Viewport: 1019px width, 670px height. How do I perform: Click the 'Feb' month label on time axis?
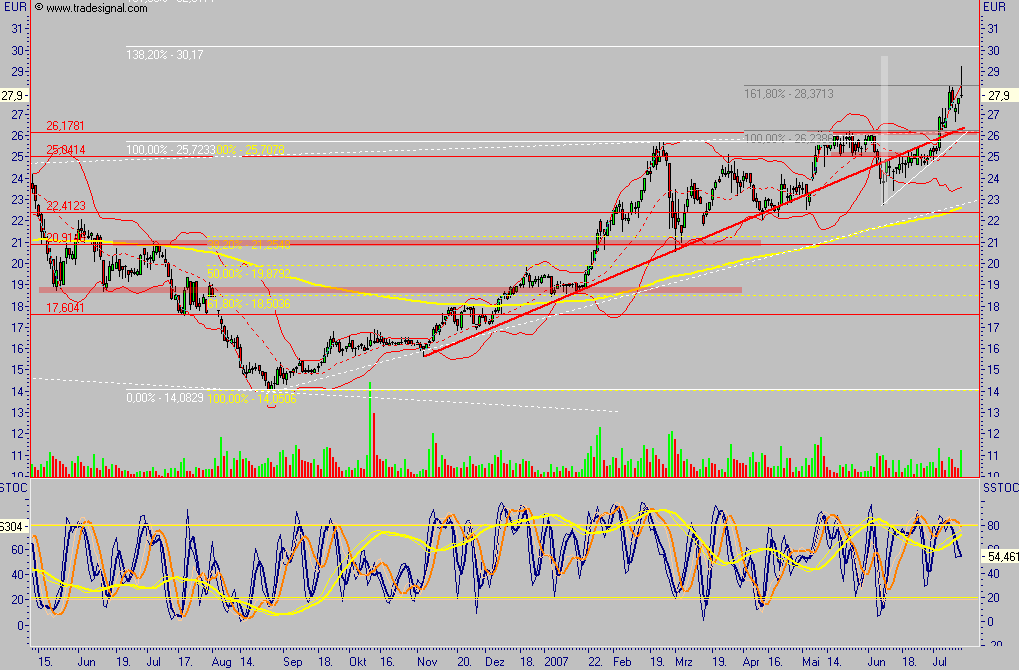click(622, 662)
